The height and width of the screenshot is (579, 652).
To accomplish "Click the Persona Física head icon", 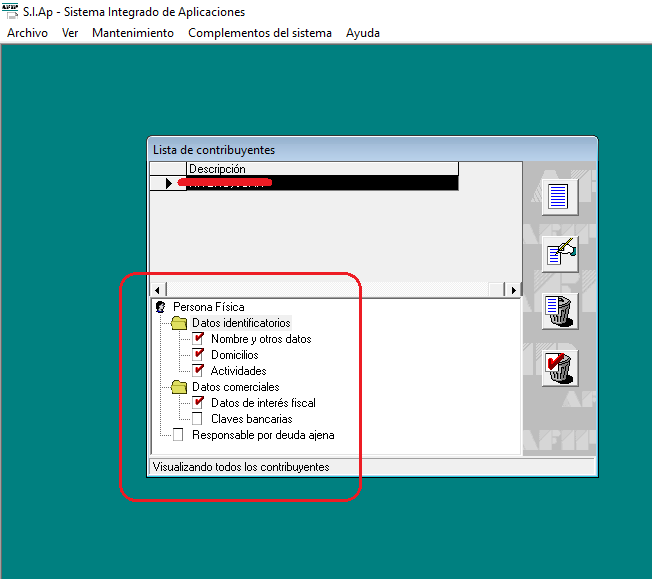I will [x=160, y=307].
